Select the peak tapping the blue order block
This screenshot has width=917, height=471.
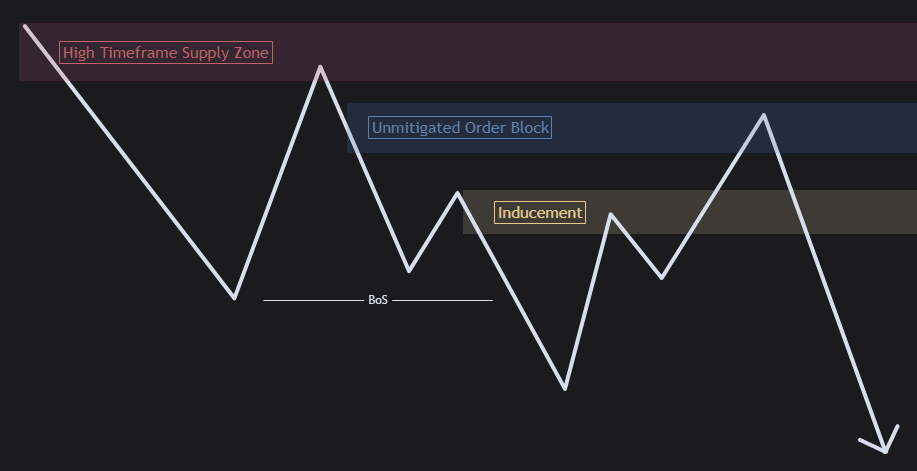click(764, 115)
